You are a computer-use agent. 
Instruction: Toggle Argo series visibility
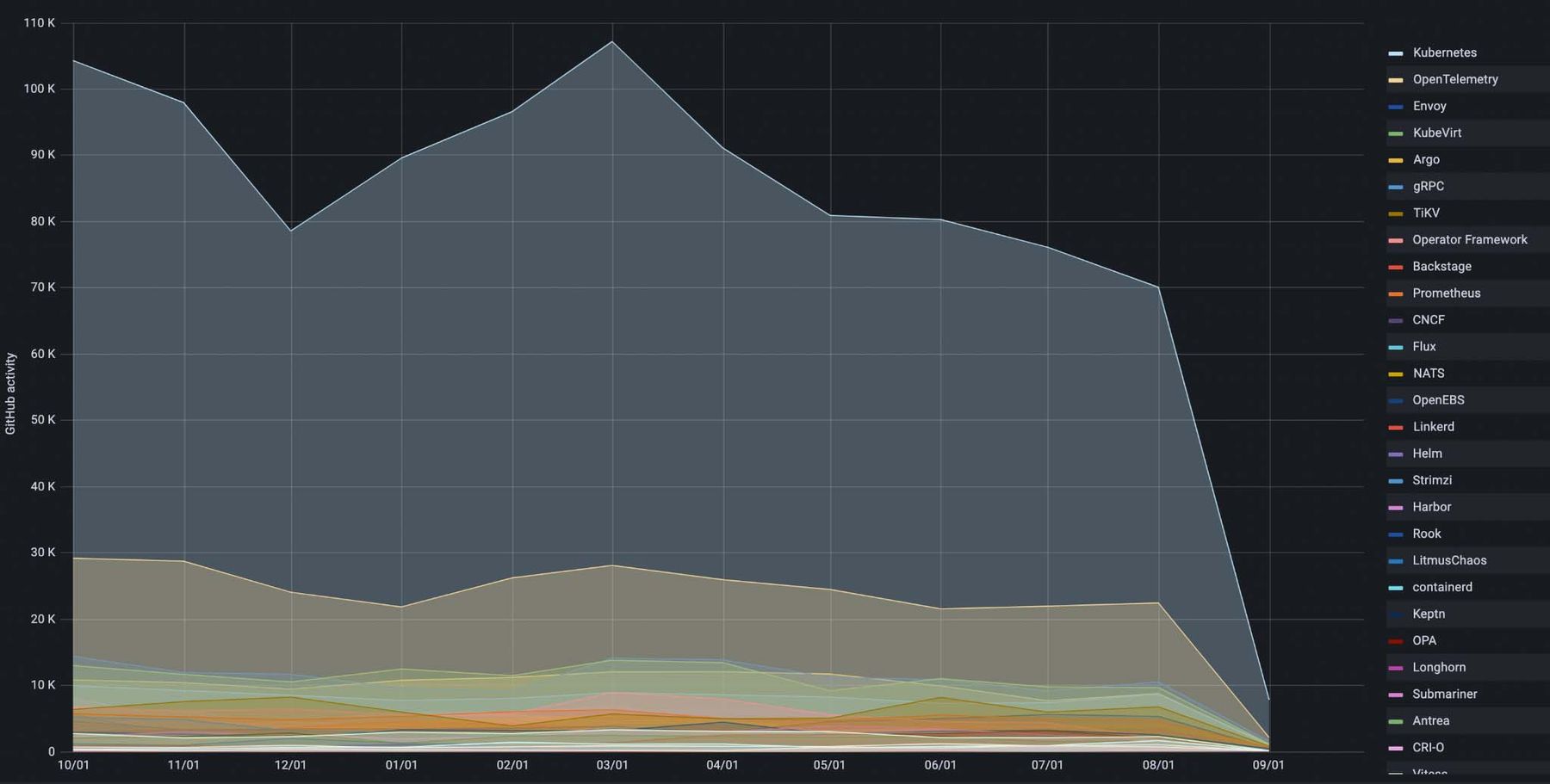[x=1425, y=159]
